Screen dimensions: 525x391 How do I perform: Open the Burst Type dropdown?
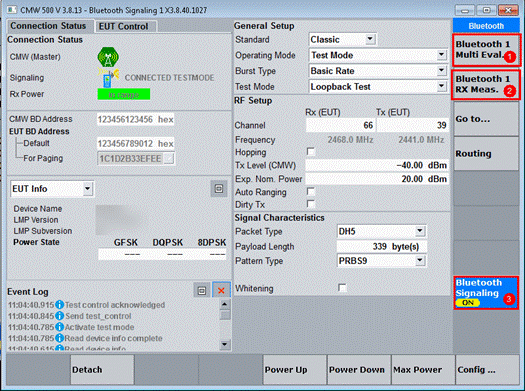click(x=442, y=71)
